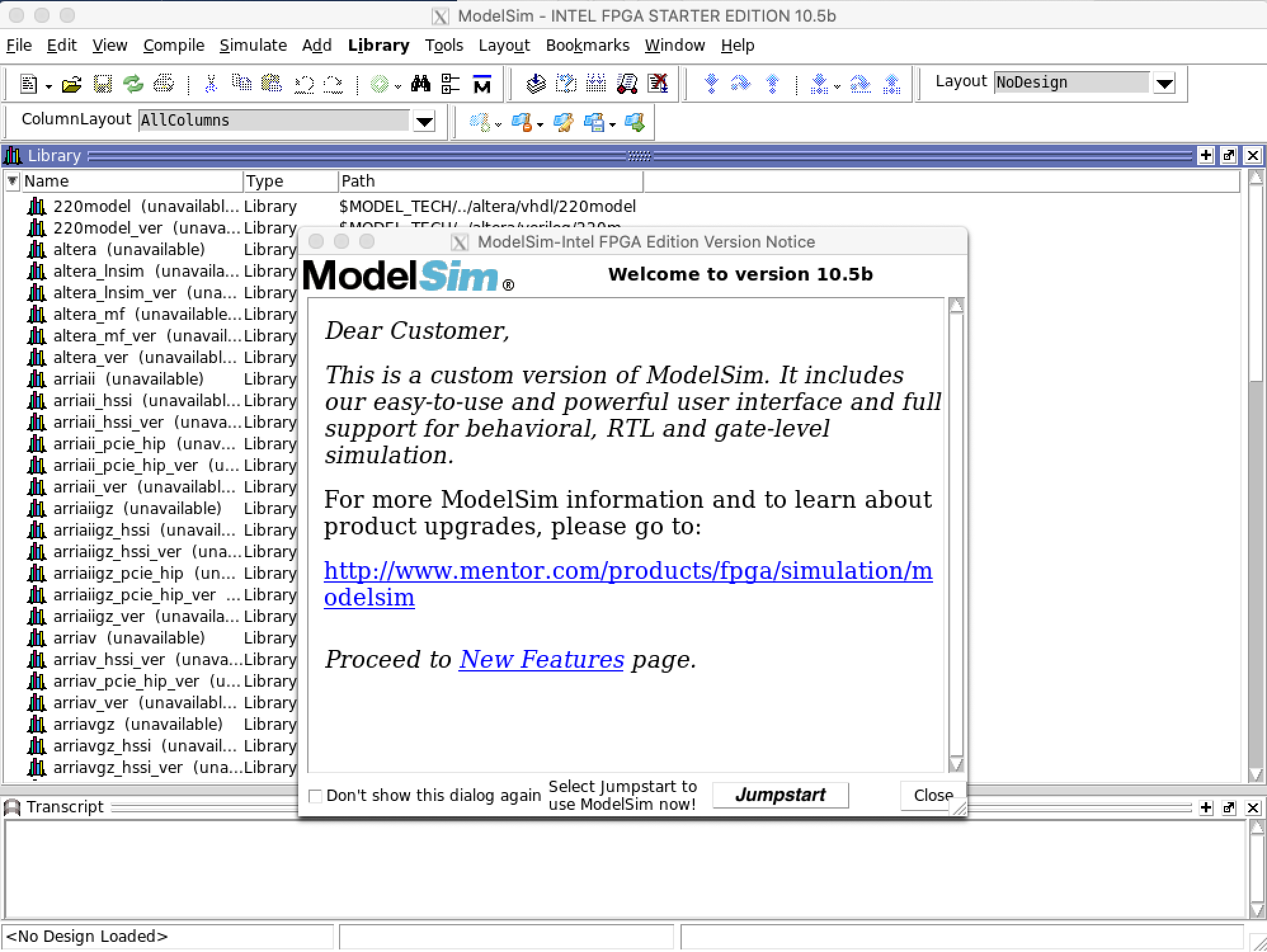Screen dimensions: 1267x952
Task: Open the instance Step Into dropdown arrow
Action: (837, 86)
